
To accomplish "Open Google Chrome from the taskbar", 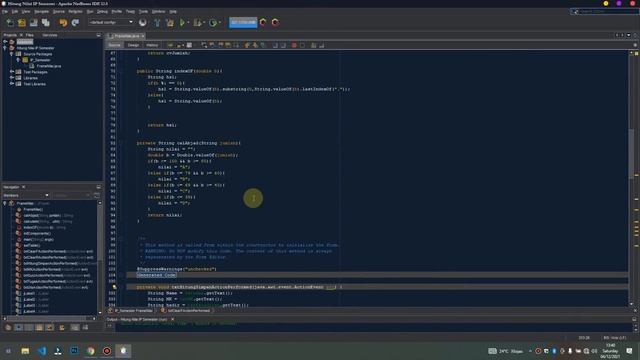I will [91, 351].
